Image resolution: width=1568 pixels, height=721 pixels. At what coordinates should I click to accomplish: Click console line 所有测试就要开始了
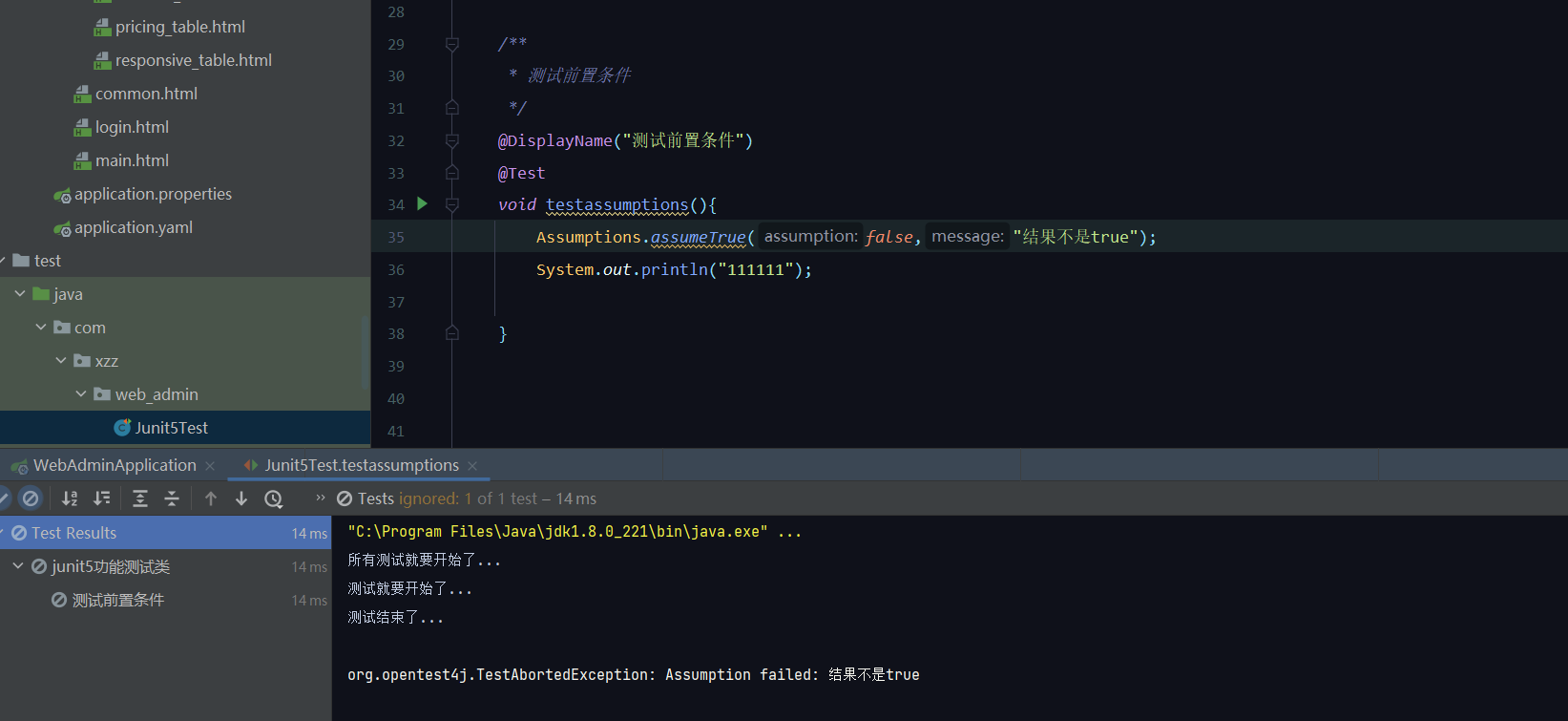[x=424, y=560]
